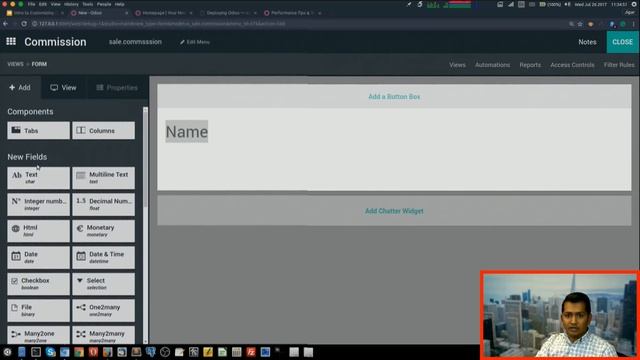The height and width of the screenshot is (360, 640).
Task: Add a Columns component
Action: (x=103, y=131)
